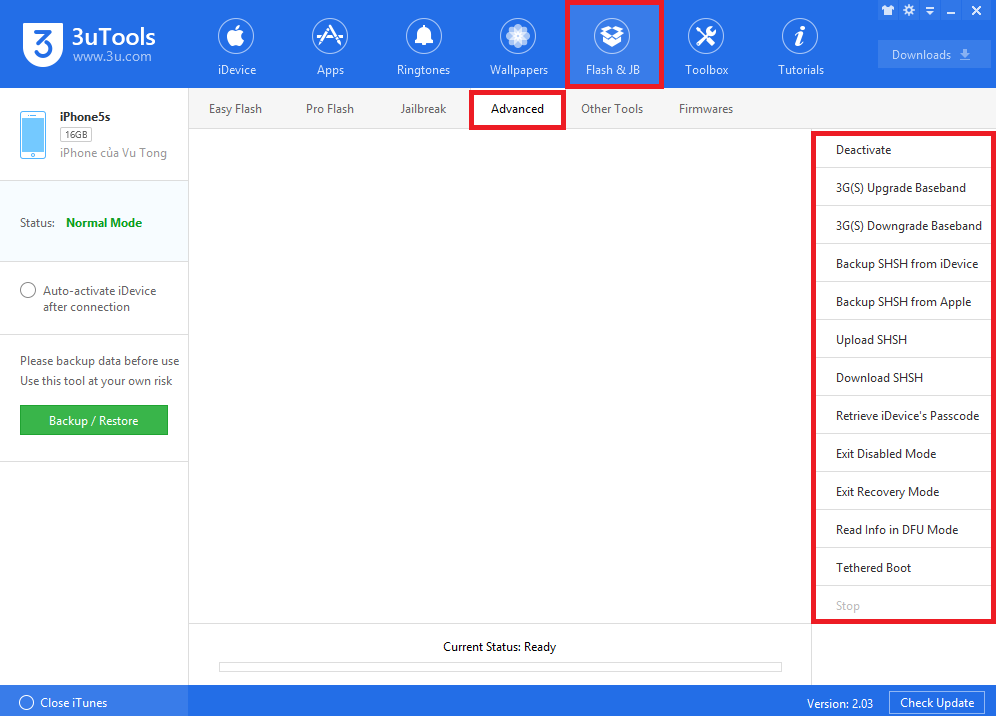Viewport: 996px width, 716px height.
Task: Click the 16GB capacity badge
Action: click(76, 135)
